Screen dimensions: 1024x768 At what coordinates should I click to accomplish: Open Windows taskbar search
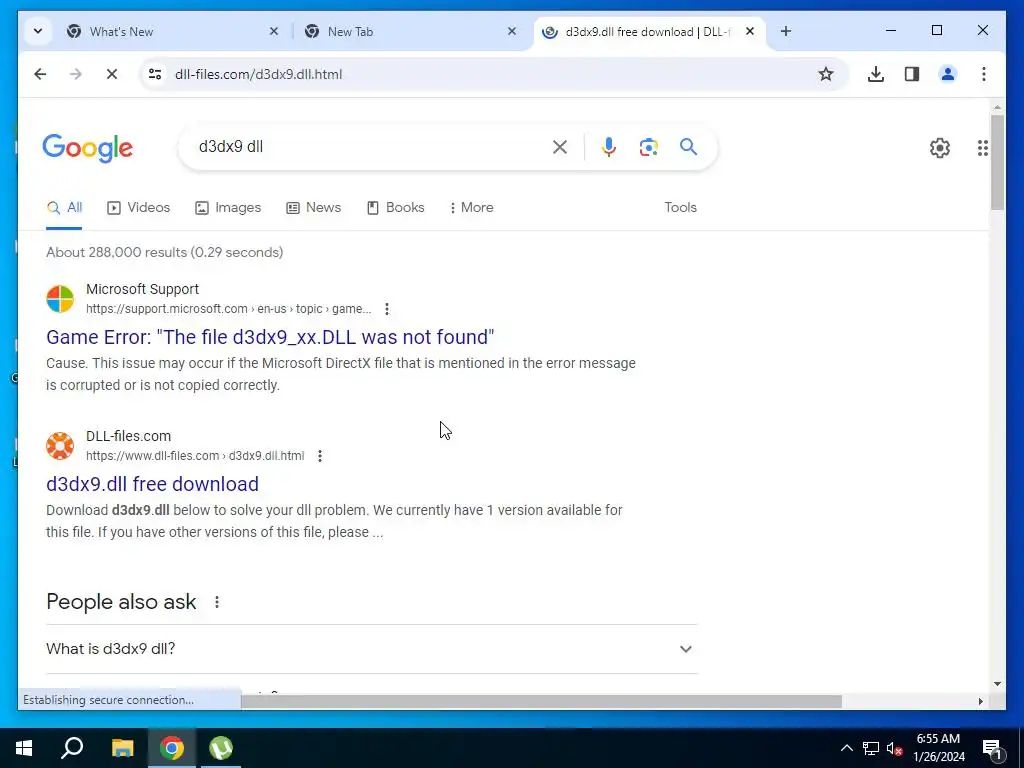click(72, 748)
